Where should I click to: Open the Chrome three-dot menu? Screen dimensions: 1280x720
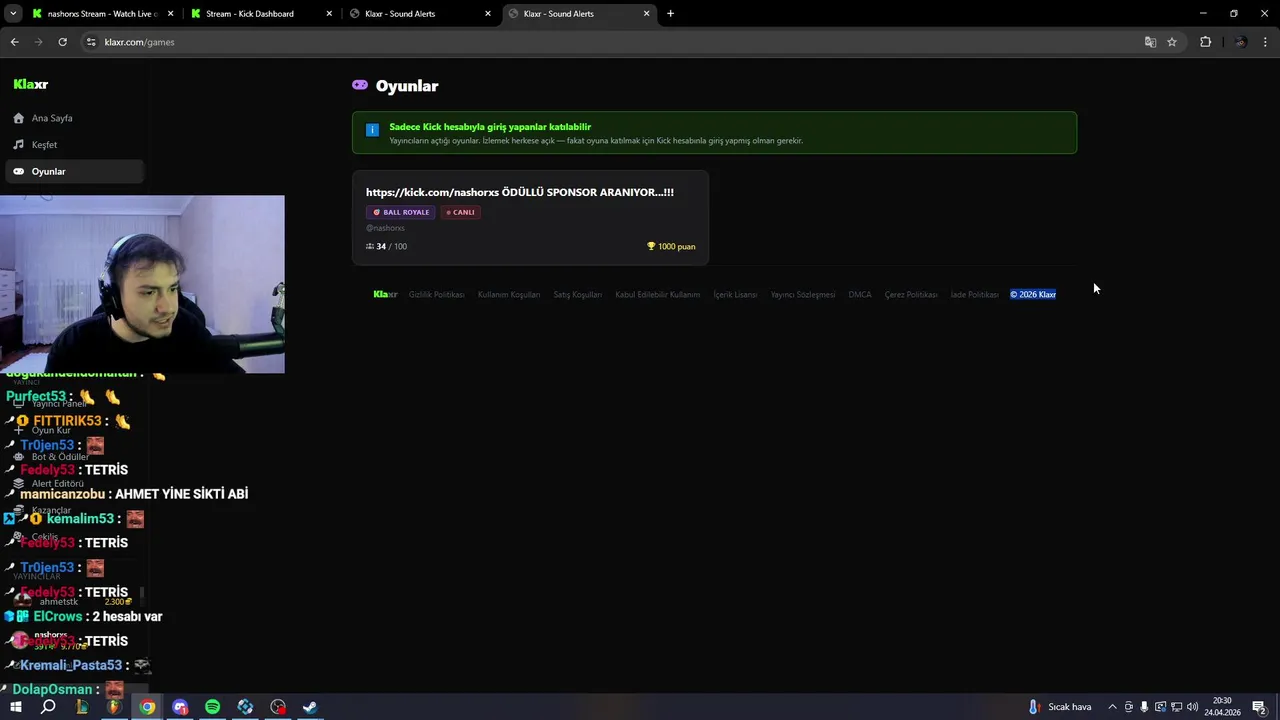click(1266, 42)
